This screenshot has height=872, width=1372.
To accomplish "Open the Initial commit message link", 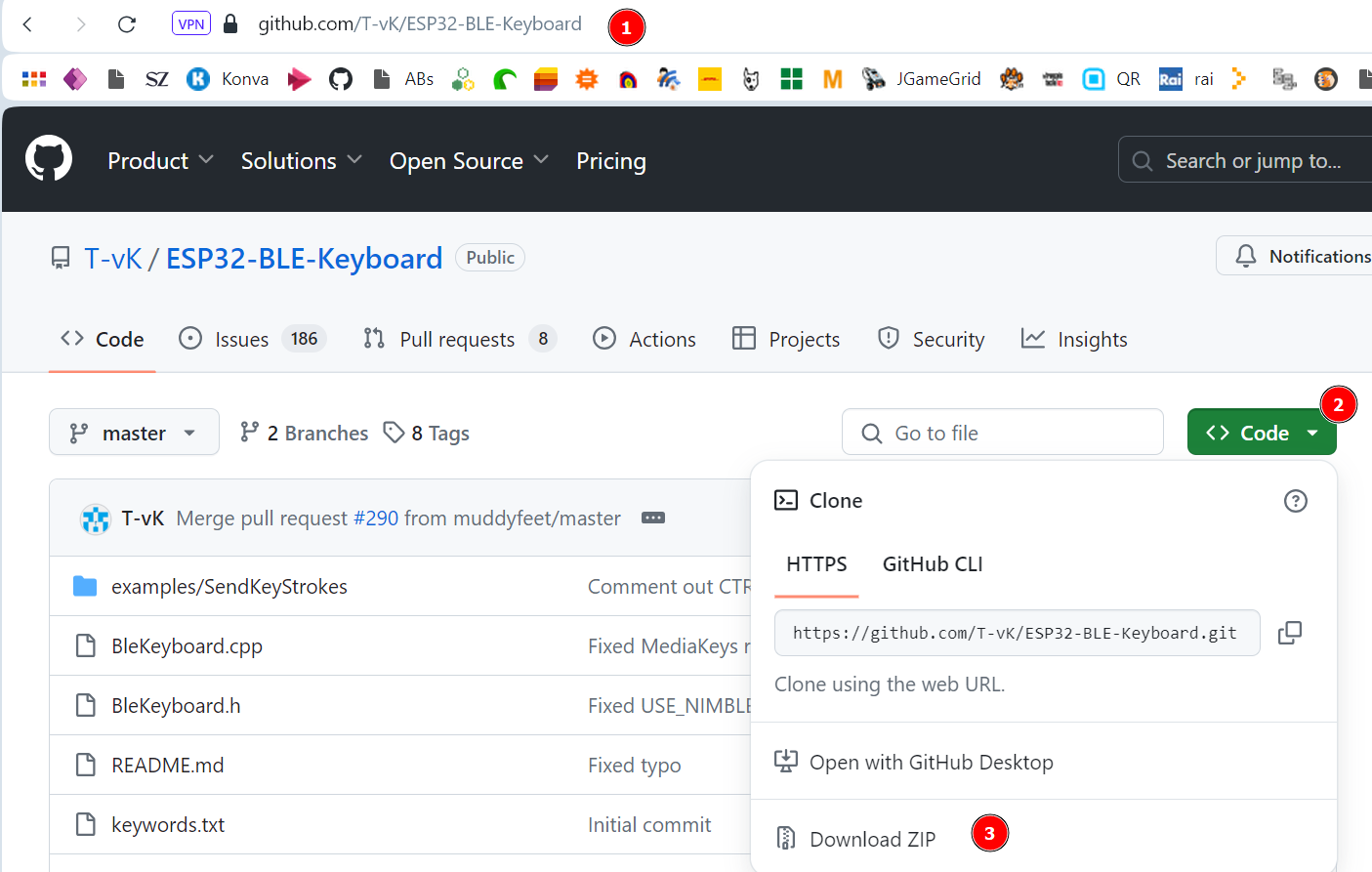I will tap(649, 824).
